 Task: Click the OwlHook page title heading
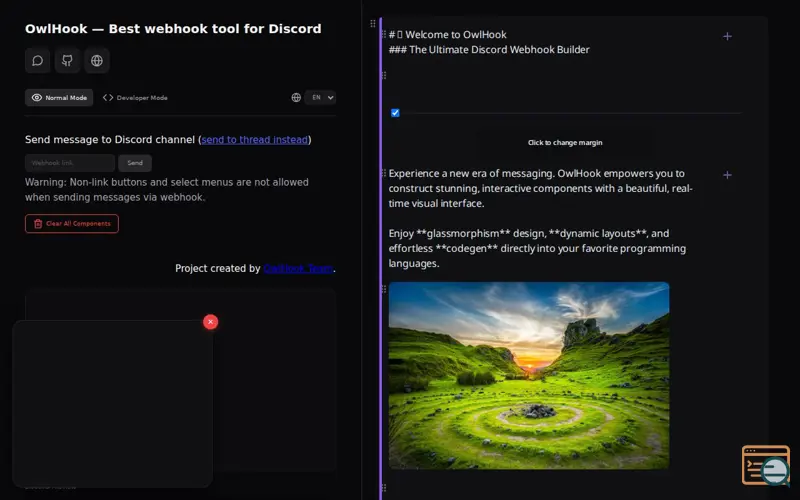pyautogui.click(x=173, y=29)
